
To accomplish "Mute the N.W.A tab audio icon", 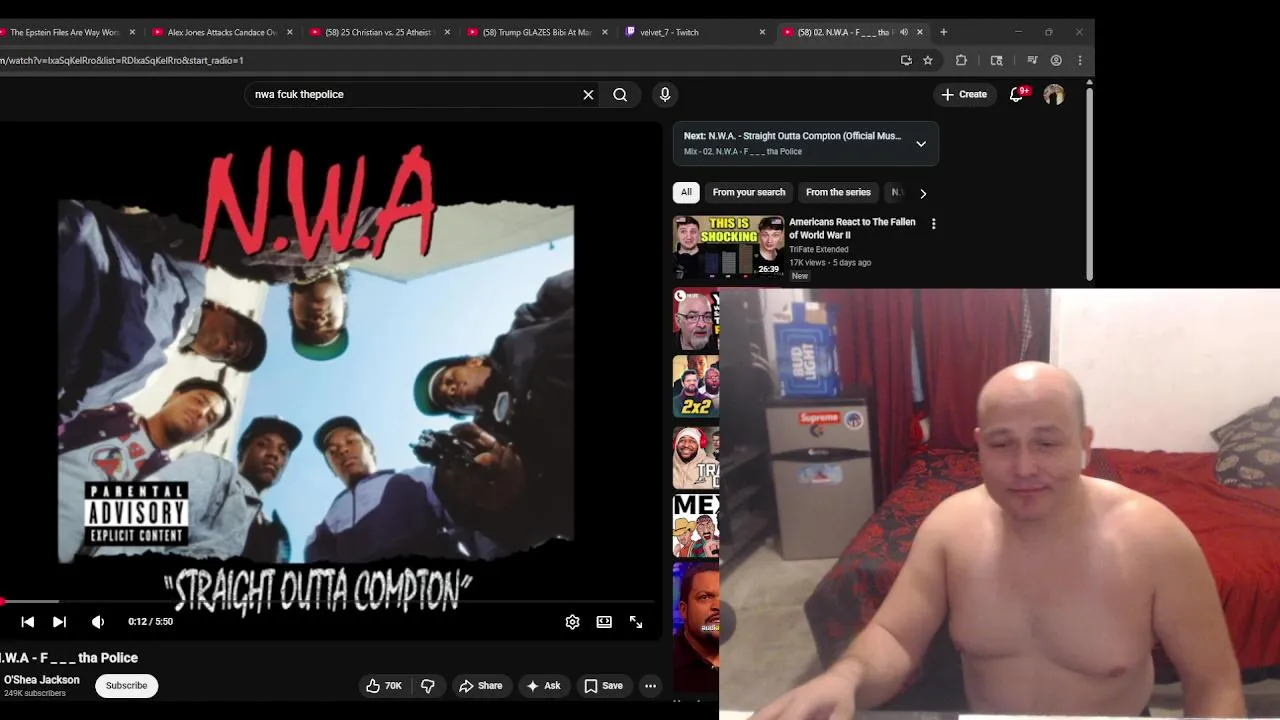I will pos(904,32).
